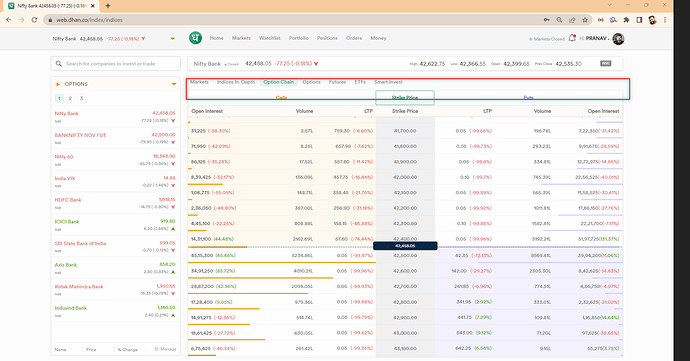Open the Chrome three-dot menu
Screen dimensions: 690x361
[665, 20]
